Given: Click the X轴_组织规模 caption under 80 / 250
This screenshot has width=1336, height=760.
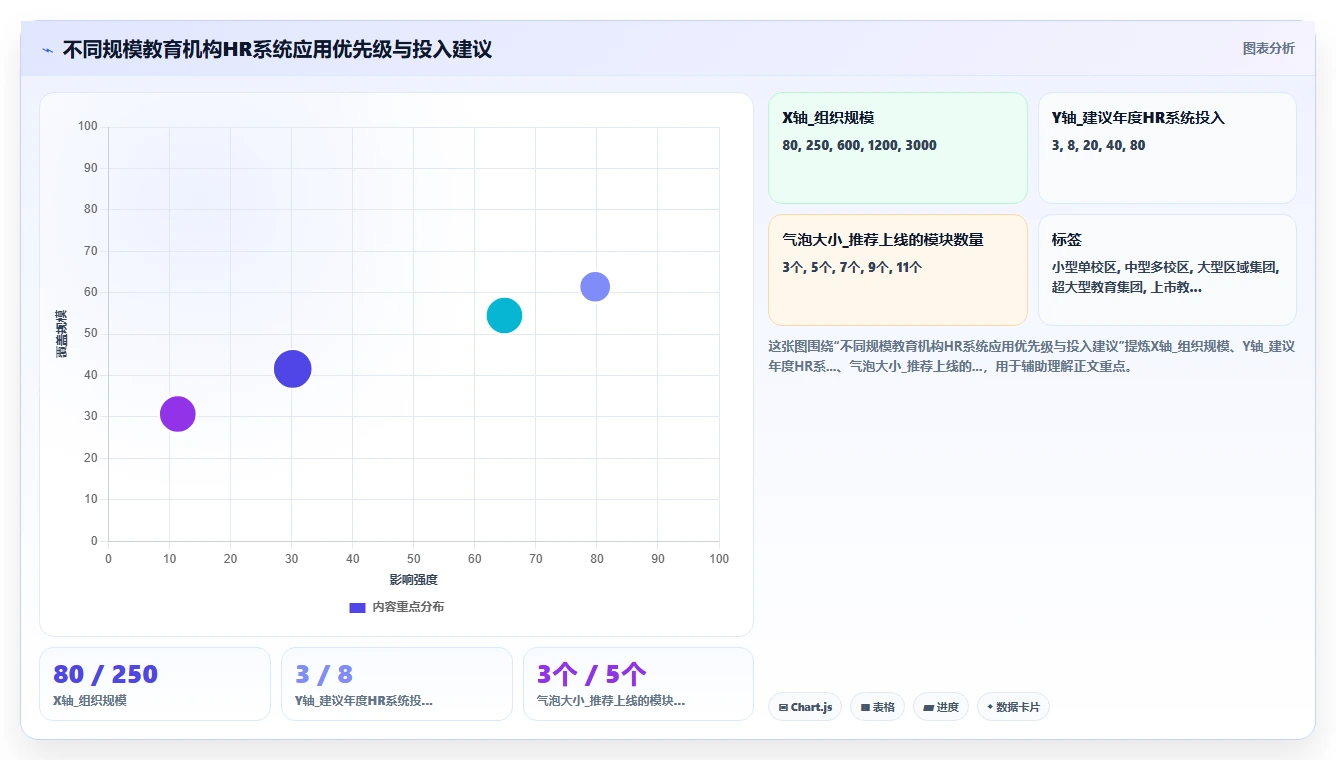Looking at the screenshot, I should tap(90, 701).
